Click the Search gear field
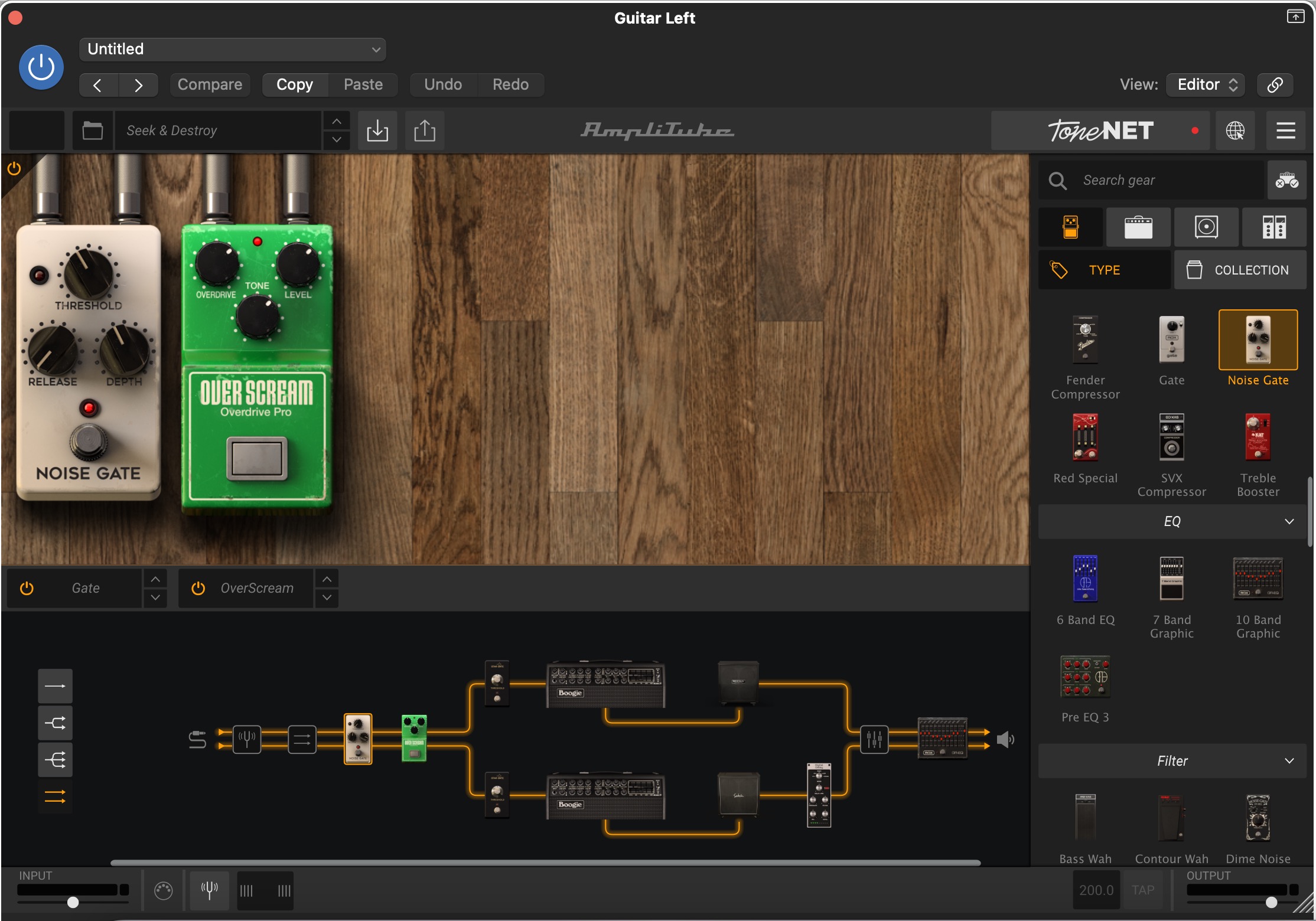The image size is (1316, 921). pos(1152,180)
